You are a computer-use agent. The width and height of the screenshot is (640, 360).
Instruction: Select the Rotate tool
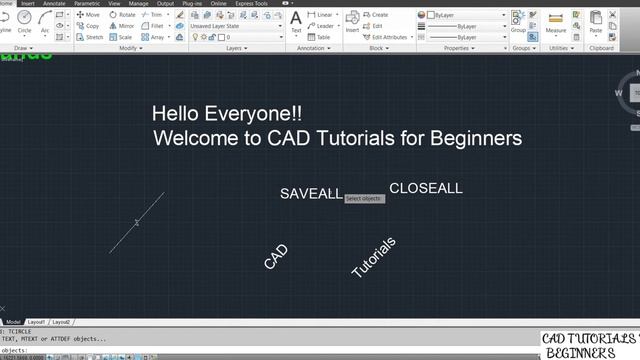[122, 15]
